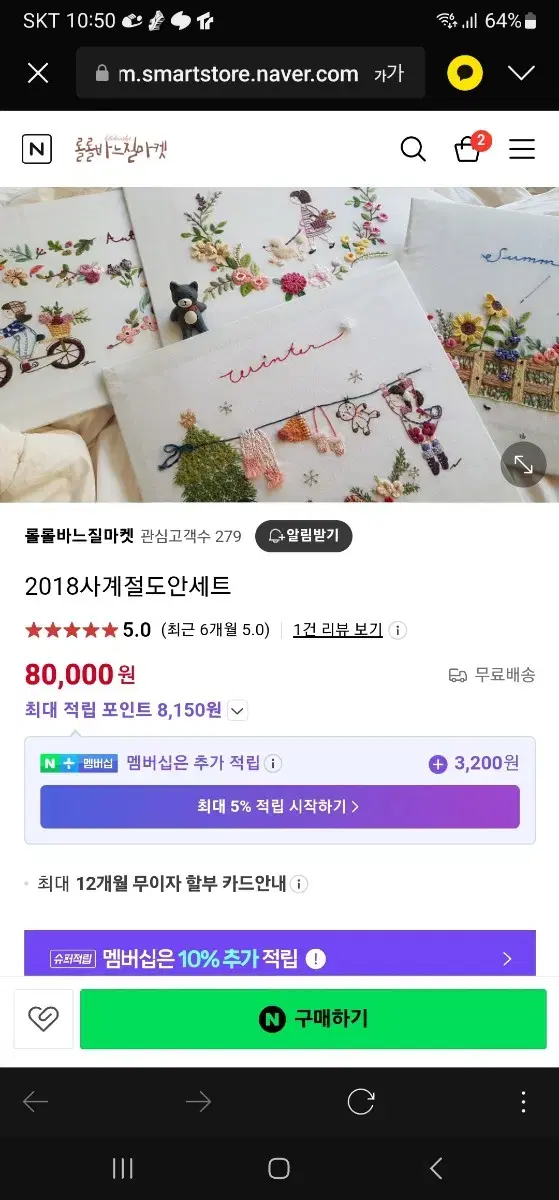Open the 1건 리뷰 보기 link

coord(338,630)
